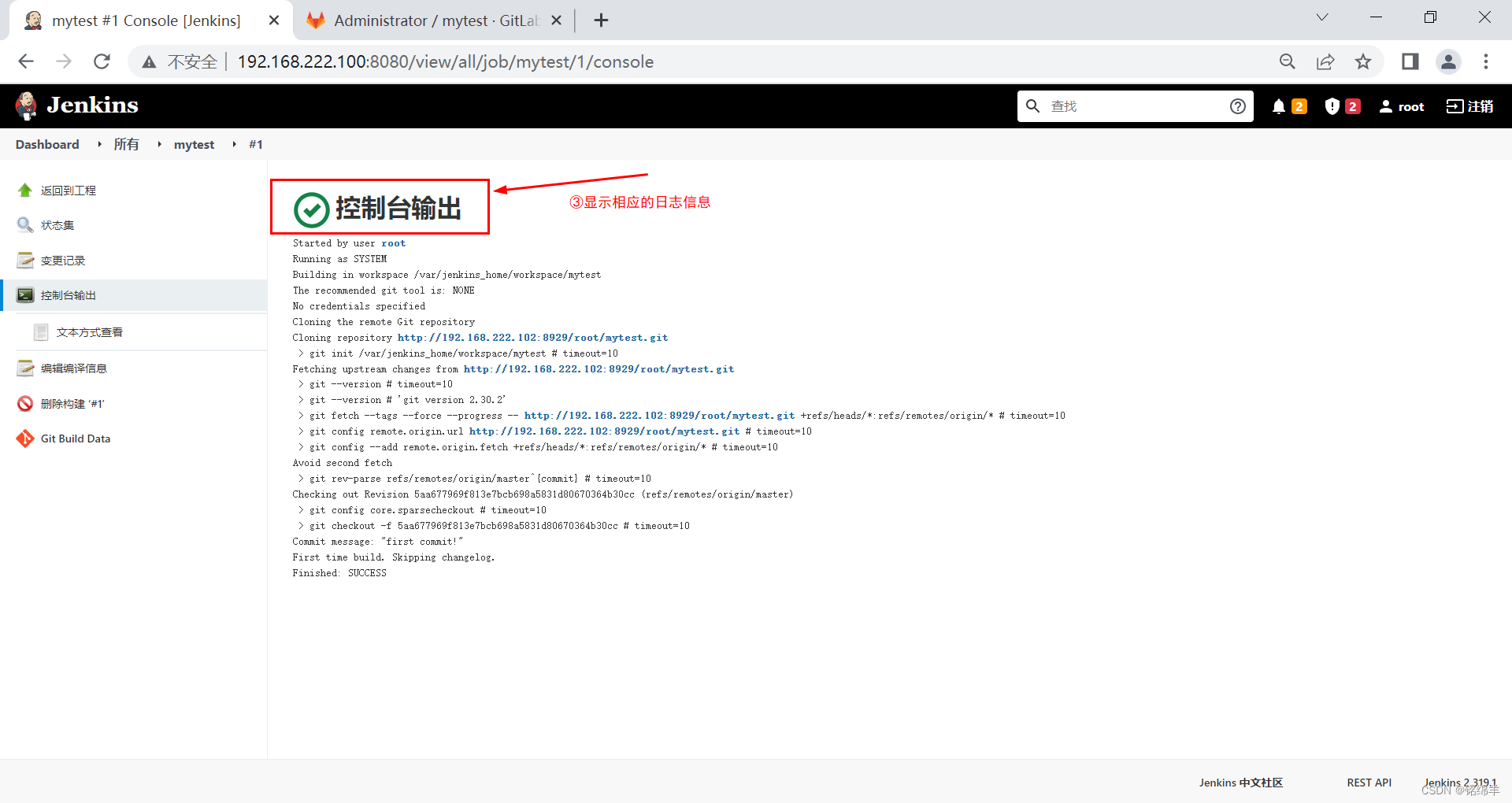
Task: Click the mytest.git repository URL link
Action: click(532, 337)
